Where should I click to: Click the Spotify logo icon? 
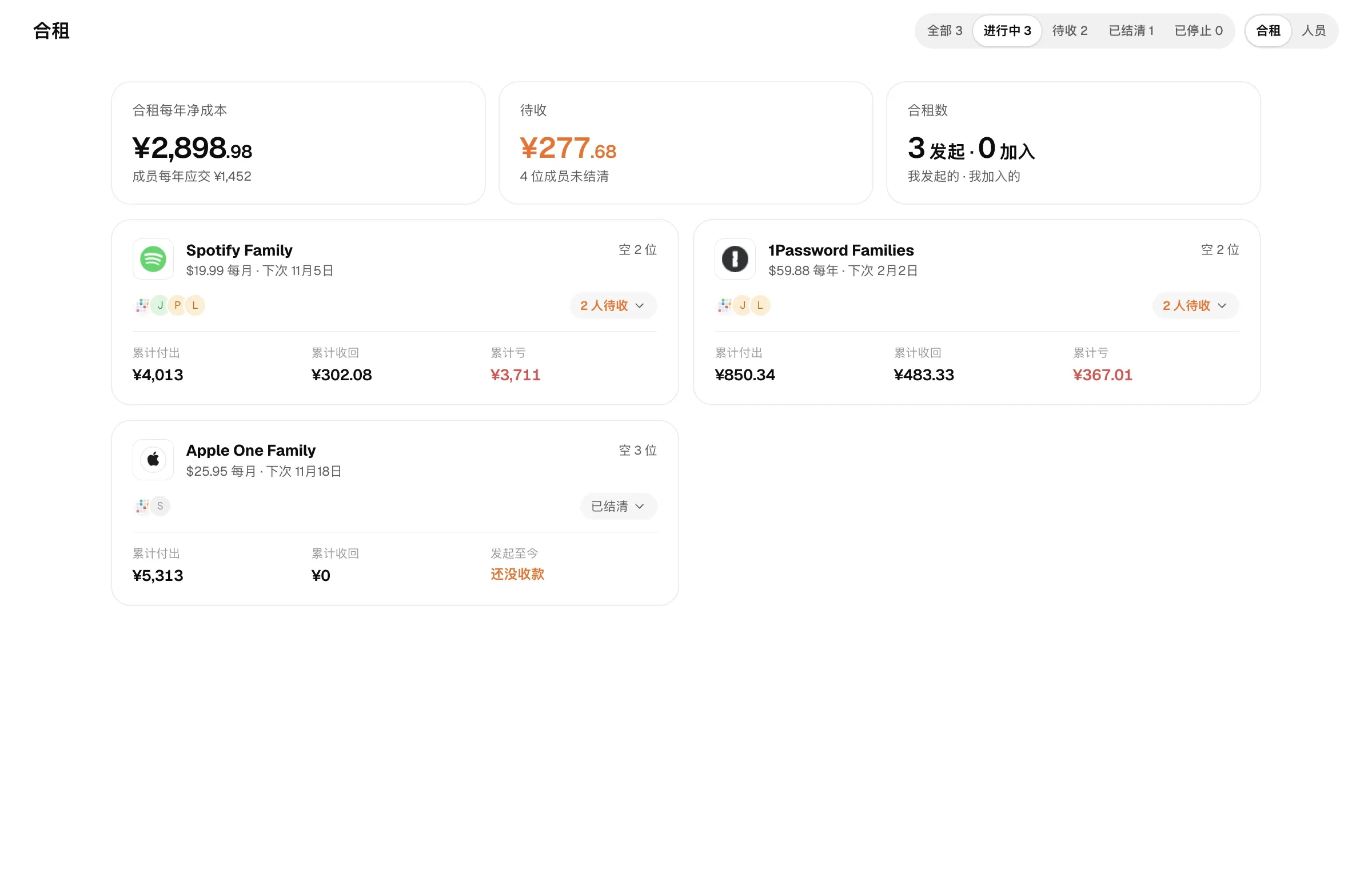153,259
